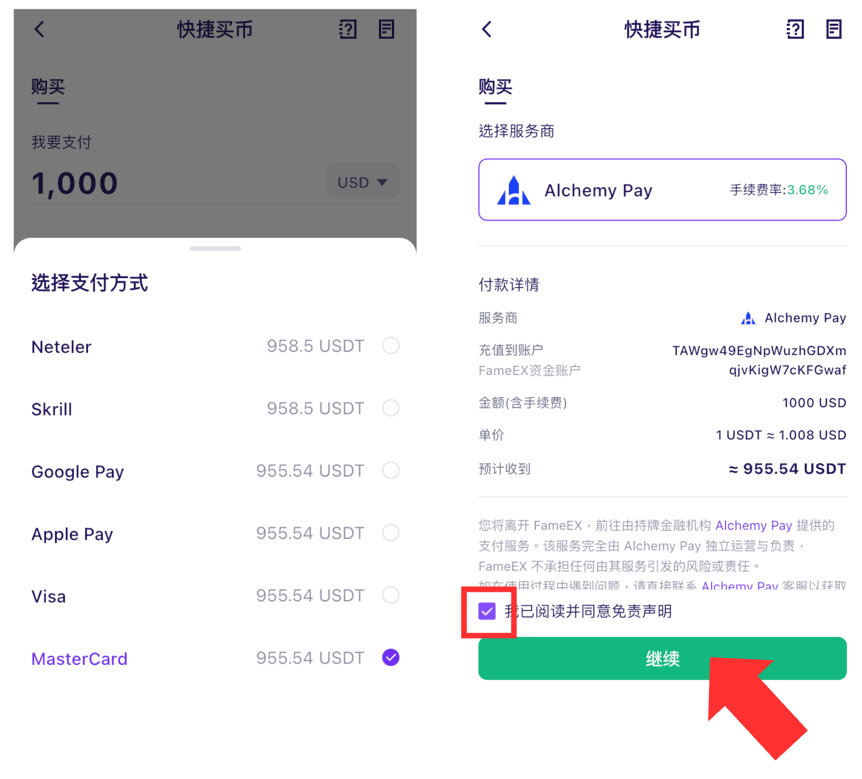
Task: Open order history icon on left screen
Action: pos(386,29)
